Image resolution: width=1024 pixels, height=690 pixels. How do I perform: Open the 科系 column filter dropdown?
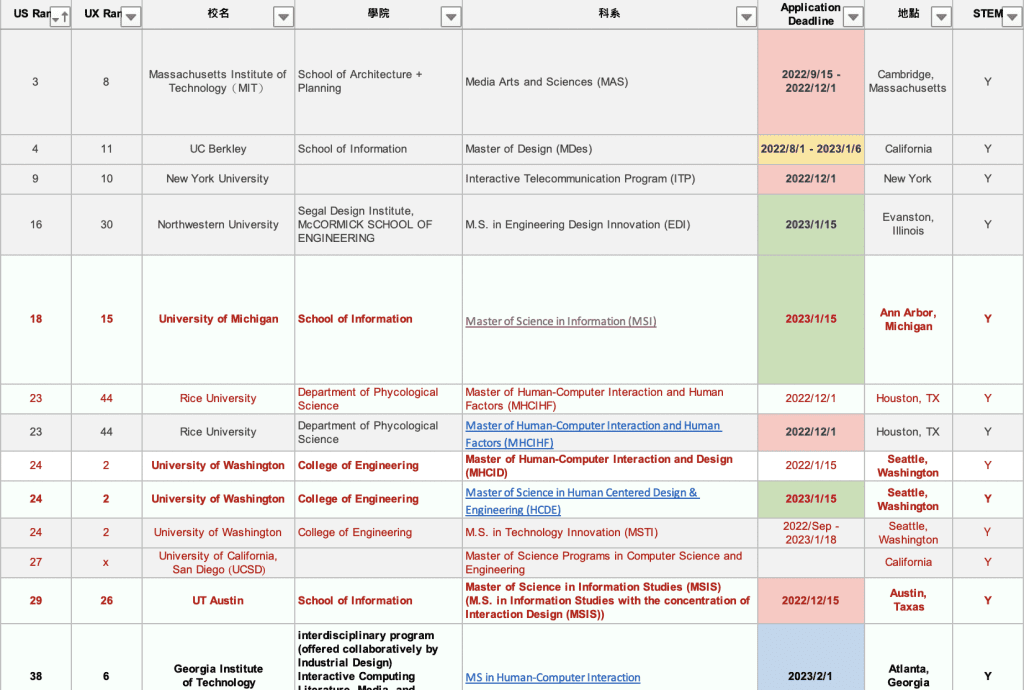pos(746,18)
